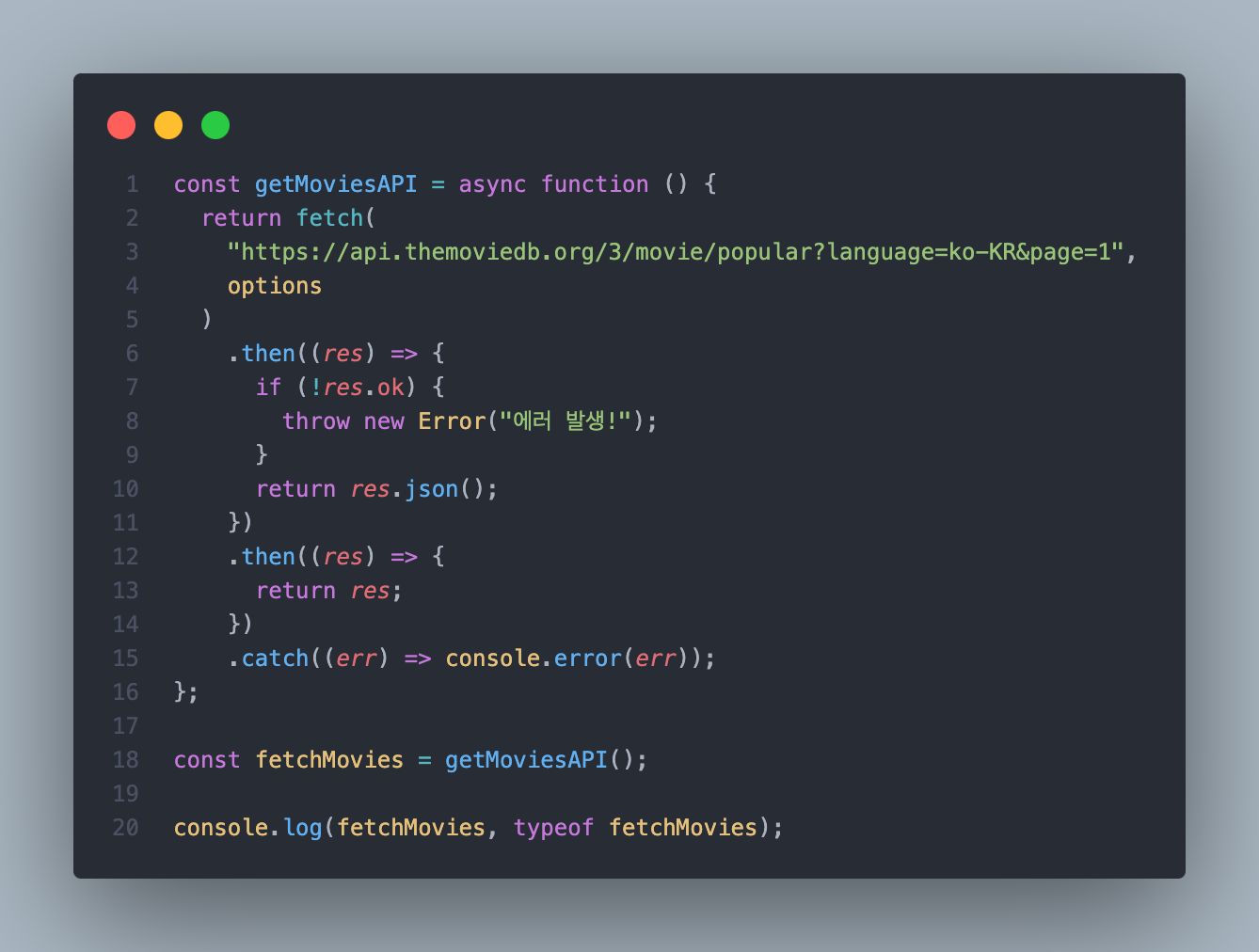The width and height of the screenshot is (1259, 952).
Task: Click the Error constructor on line 8
Action: point(452,421)
